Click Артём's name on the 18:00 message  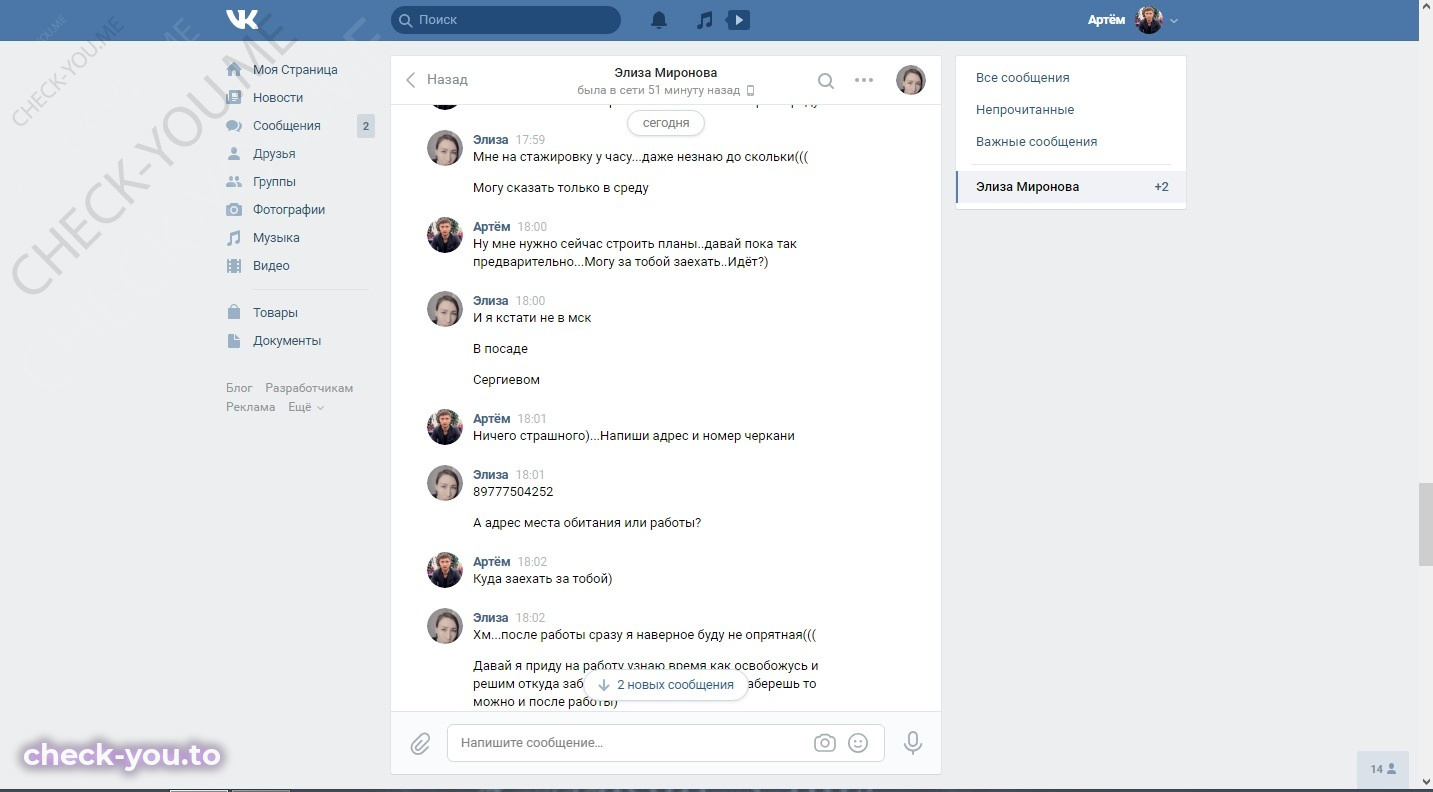[492, 227]
